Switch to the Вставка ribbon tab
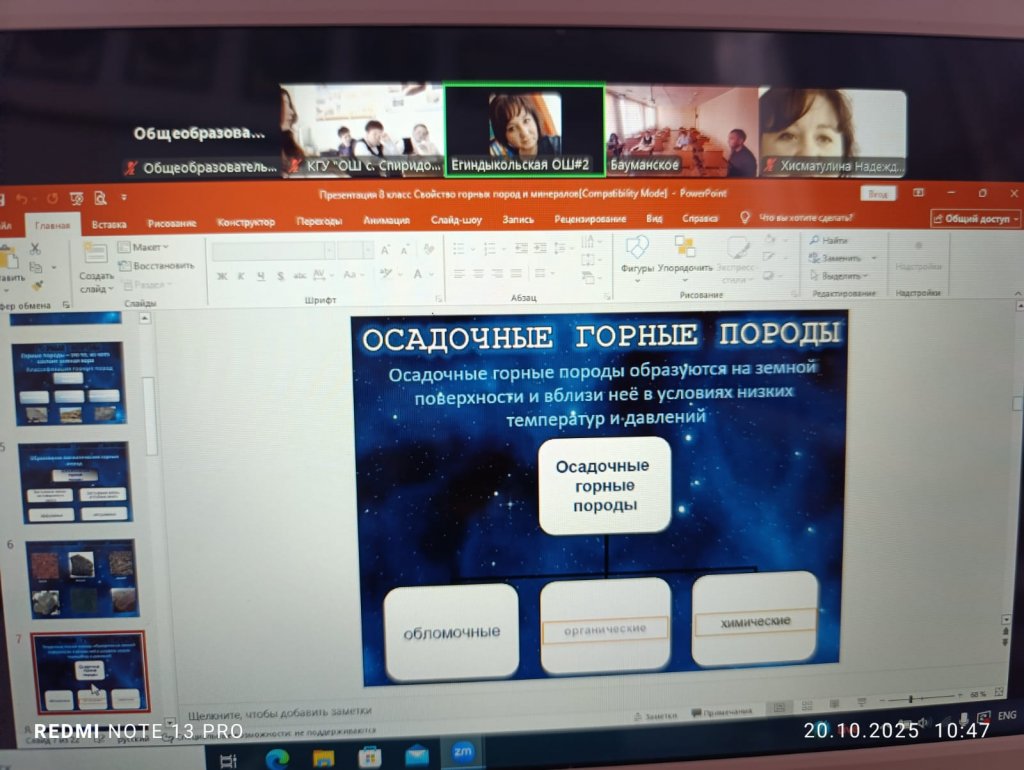The image size is (1024, 770). (109, 221)
